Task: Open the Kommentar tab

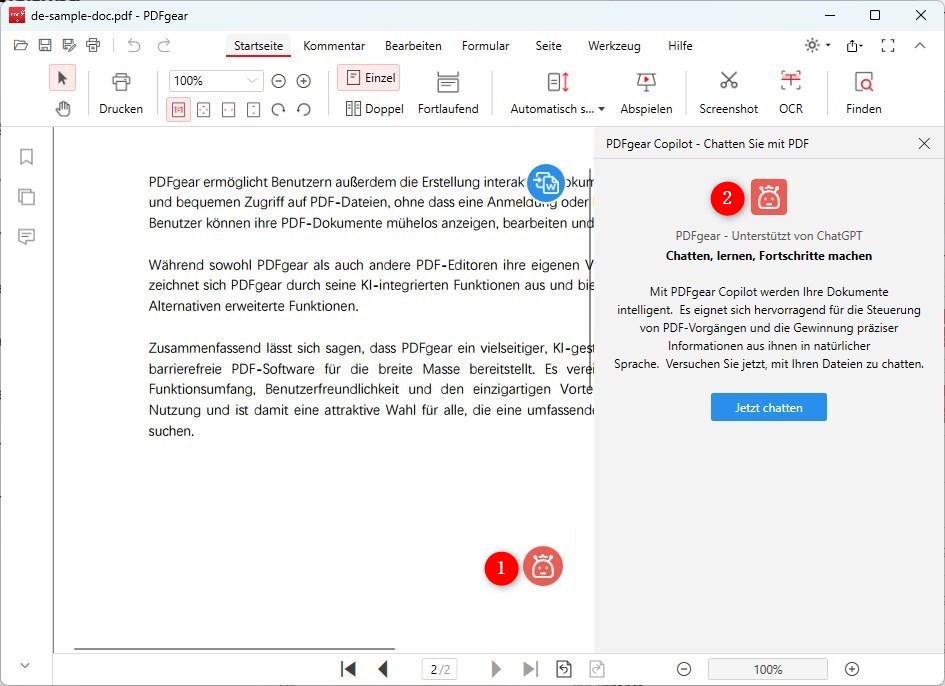Action: (334, 46)
